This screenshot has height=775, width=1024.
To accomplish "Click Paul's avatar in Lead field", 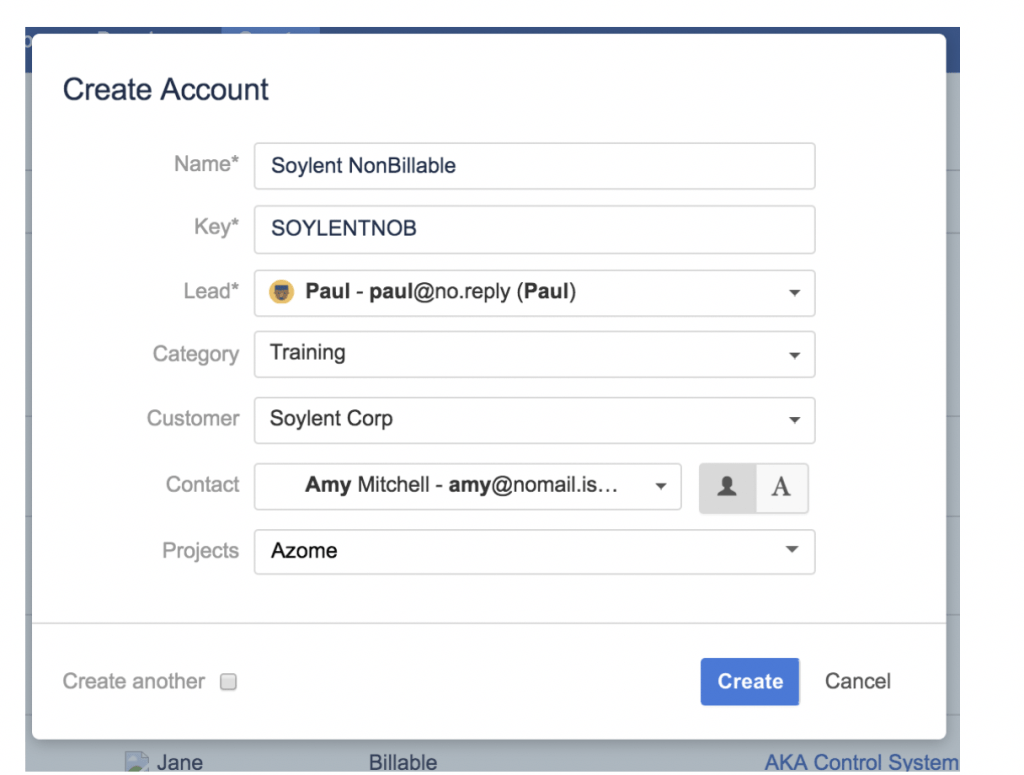I will [x=281, y=292].
